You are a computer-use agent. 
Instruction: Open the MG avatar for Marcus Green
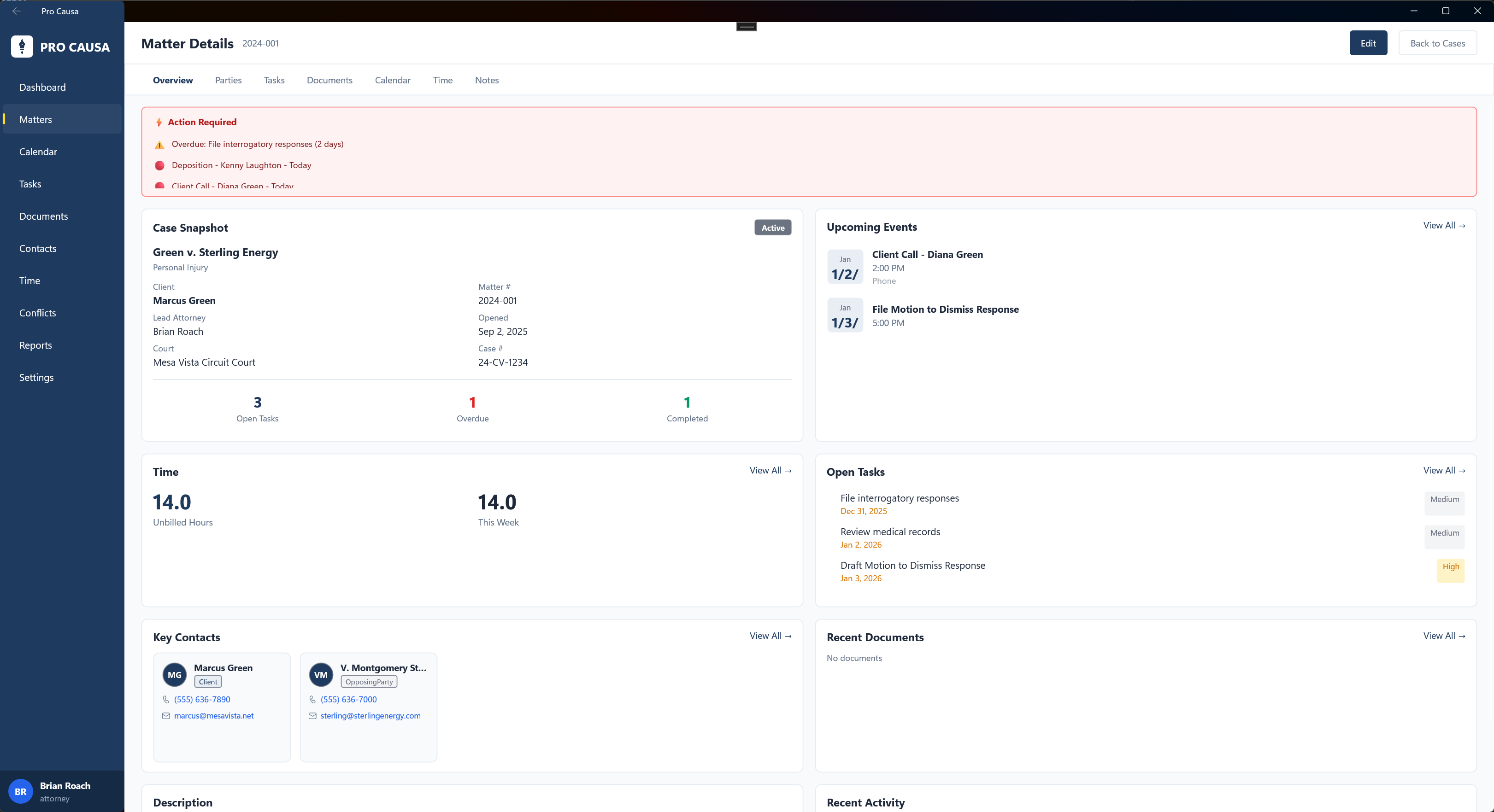tap(174, 675)
